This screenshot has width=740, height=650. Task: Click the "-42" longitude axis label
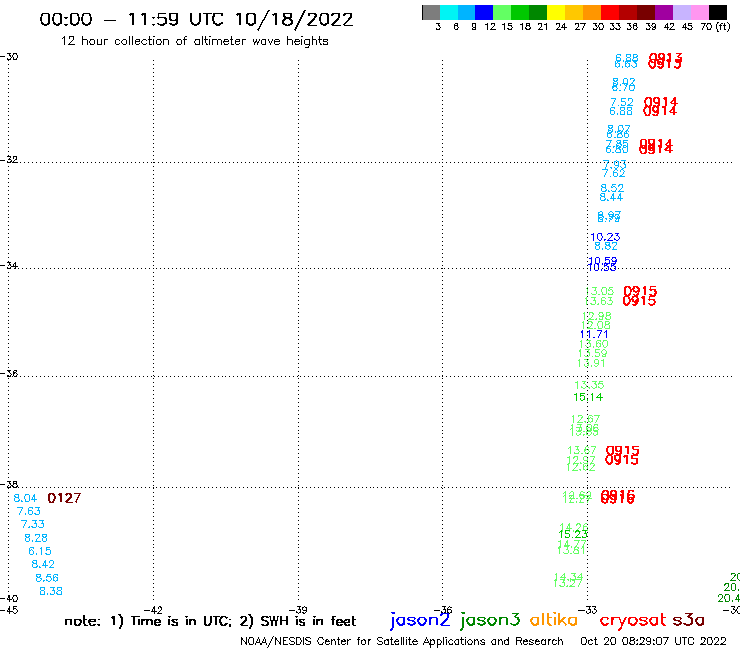[x=153, y=610]
